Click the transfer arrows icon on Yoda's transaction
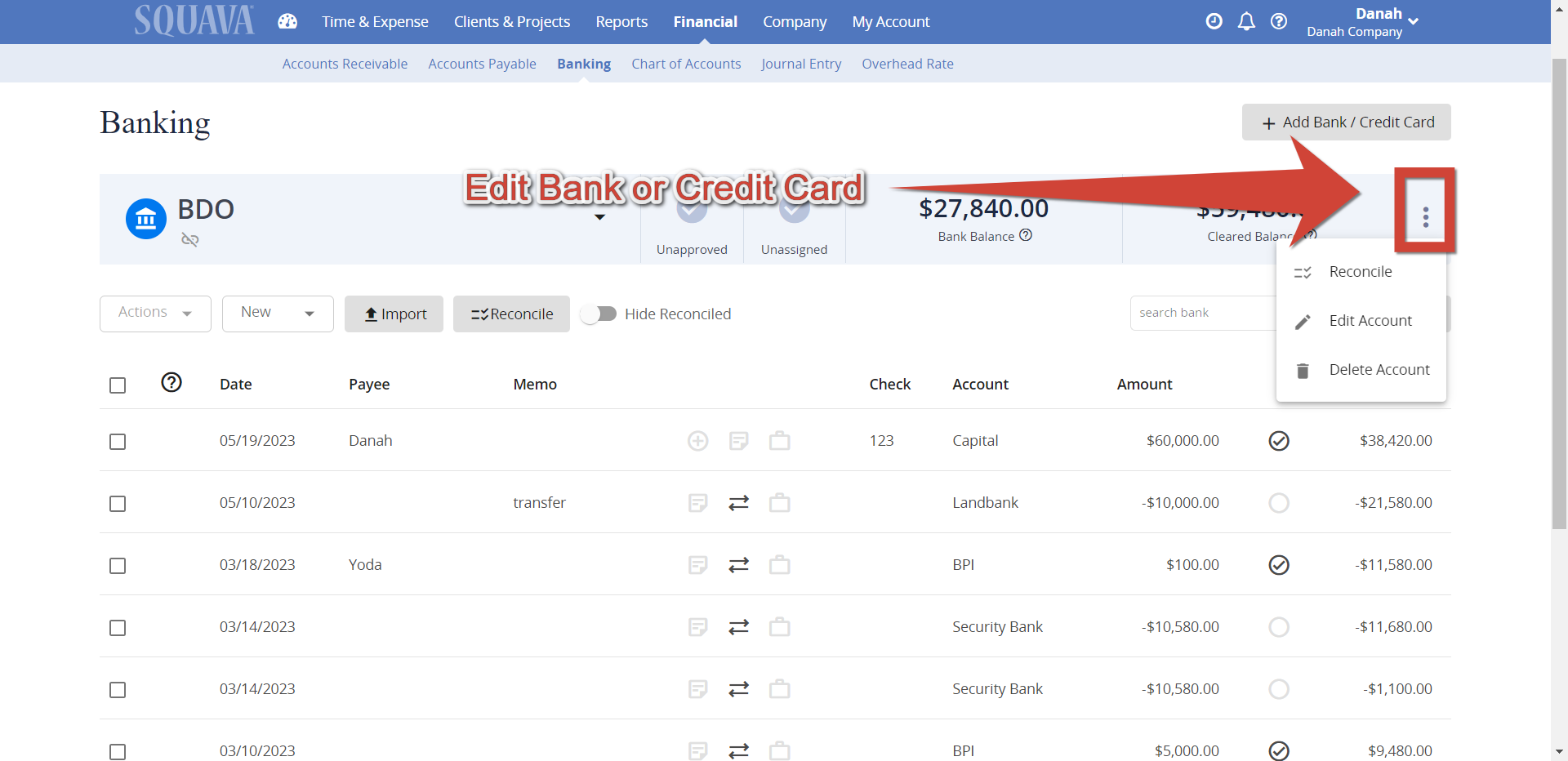This screenshot has width=1568, height=761. click(739, 564)
